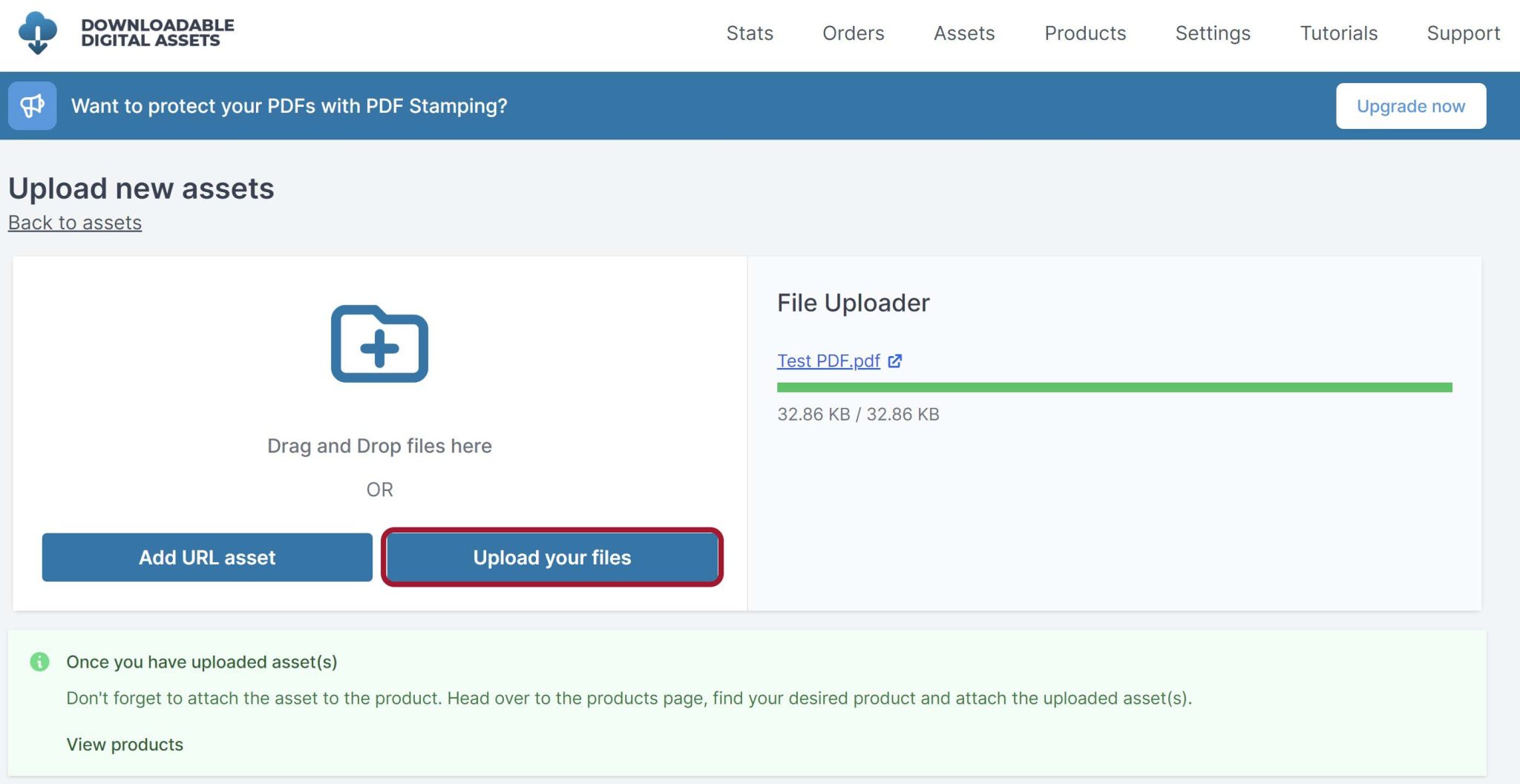
Task: Follow the Back to assets link
Action: [75, 223]
